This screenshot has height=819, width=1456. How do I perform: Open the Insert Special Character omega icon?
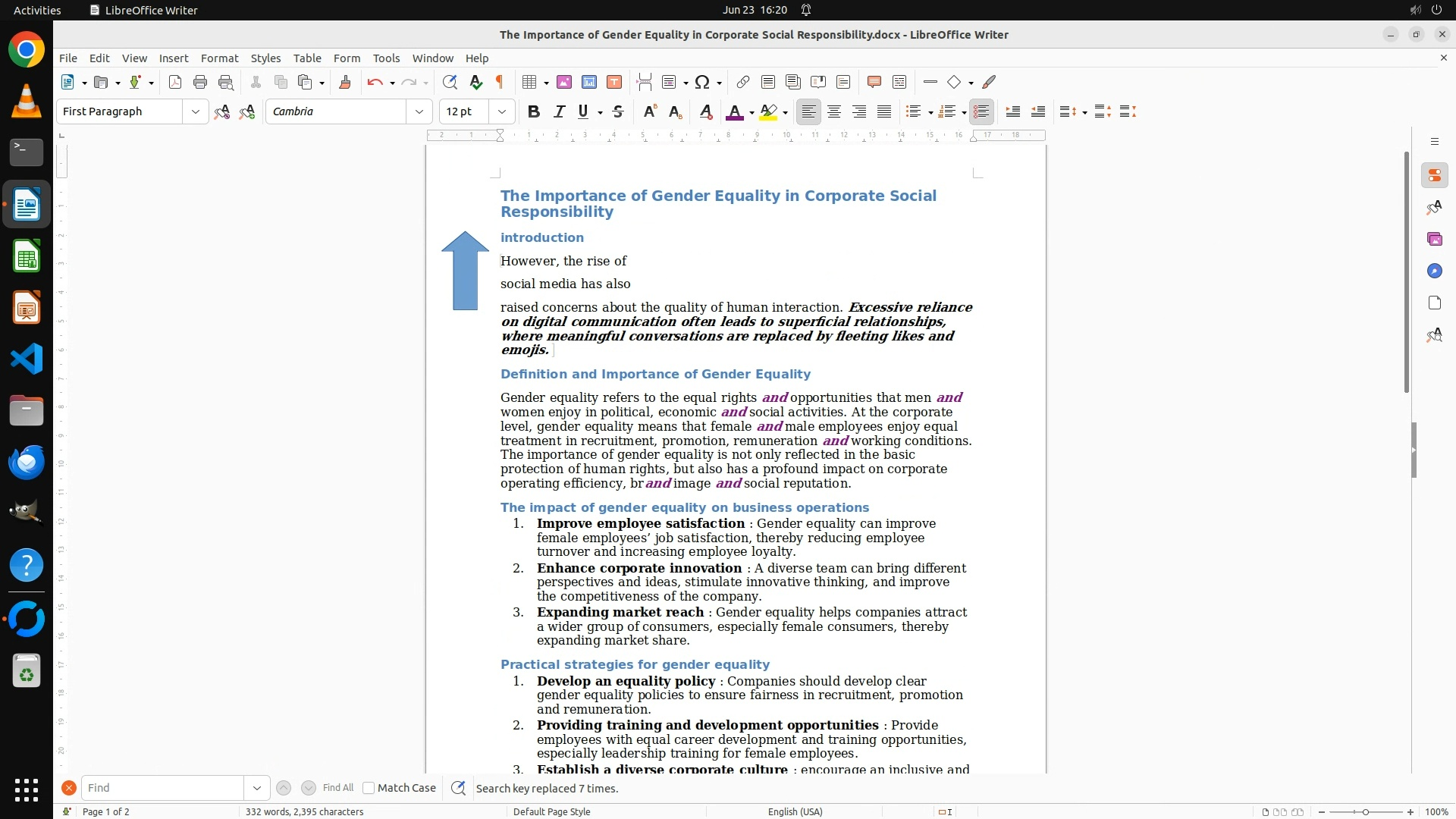702,83
